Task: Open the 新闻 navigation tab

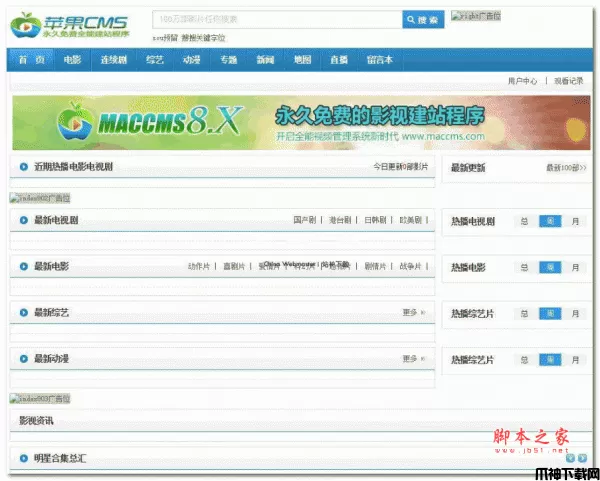Action: (265, 60)
